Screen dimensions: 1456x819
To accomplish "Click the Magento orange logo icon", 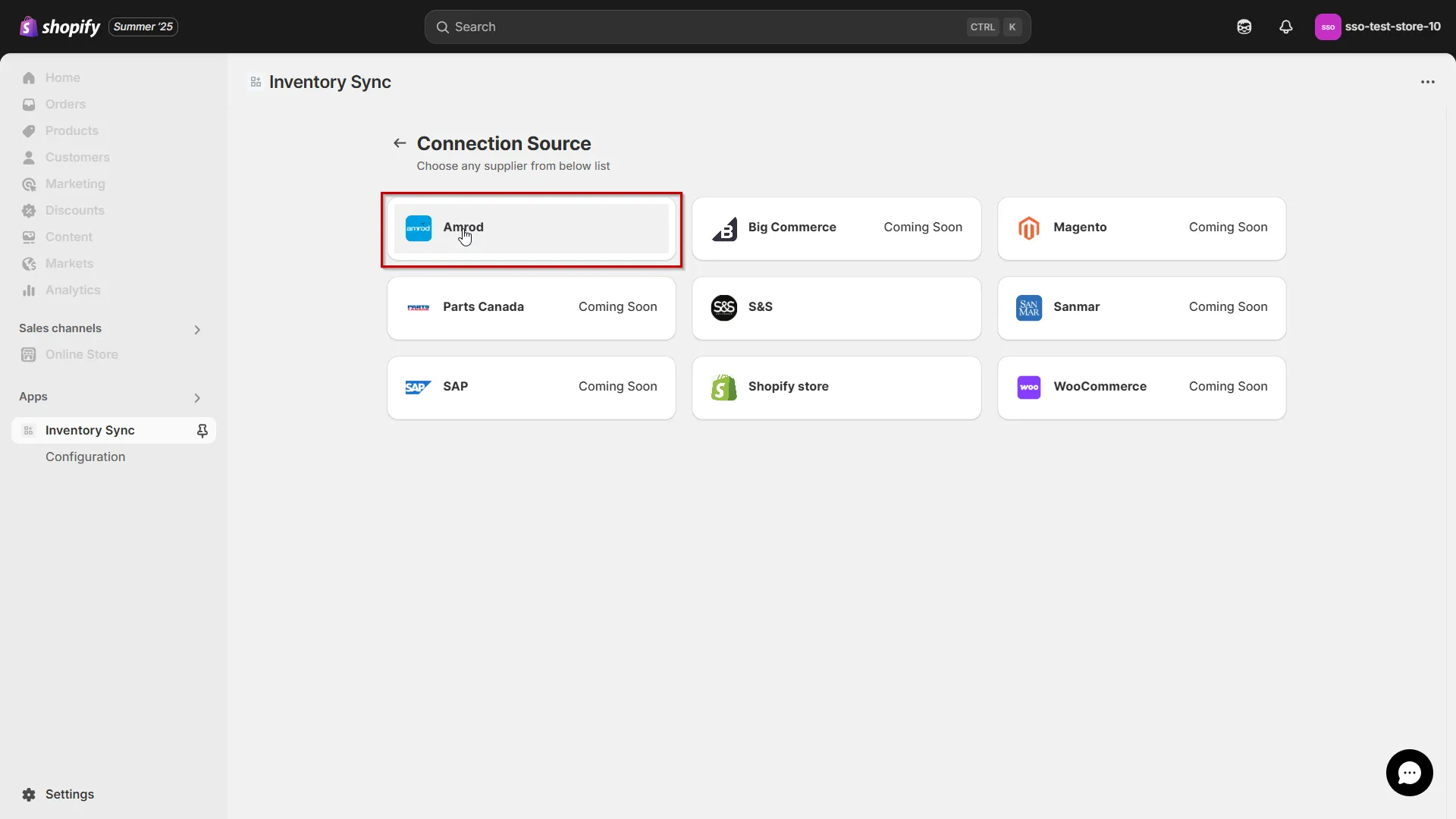I will click(1029, 228).
